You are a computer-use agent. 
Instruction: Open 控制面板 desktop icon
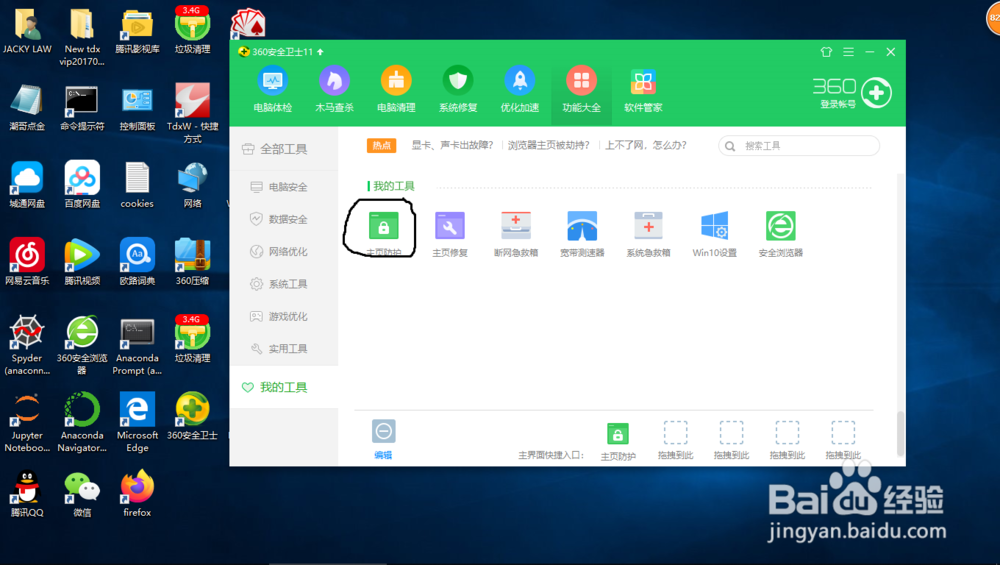point(137,108)
